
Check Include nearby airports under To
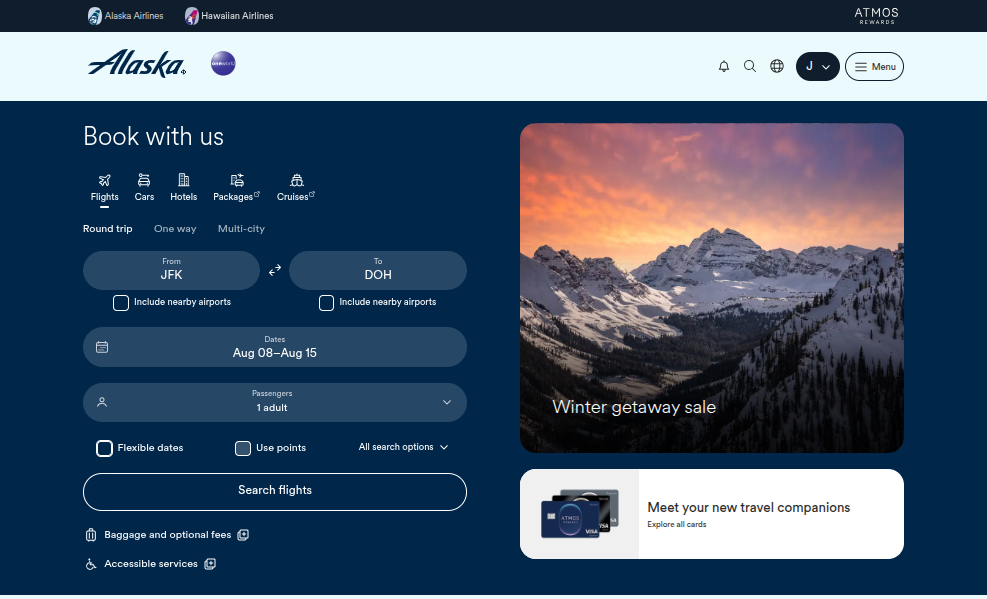pos(326,303)
